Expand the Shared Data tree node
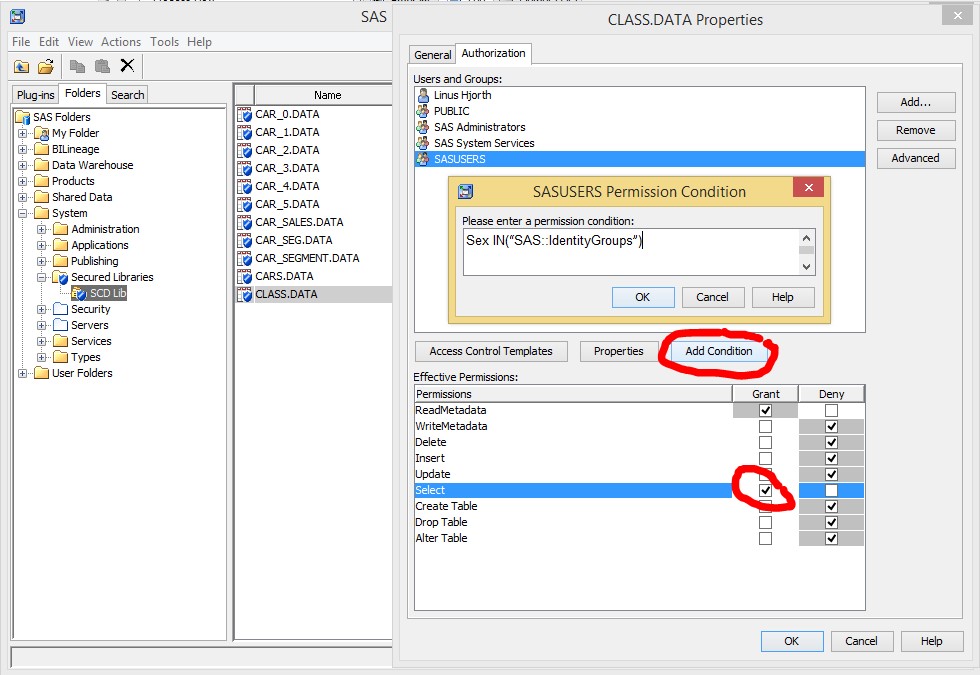Viewport: 980px width, 675px height. click(22, 198)
